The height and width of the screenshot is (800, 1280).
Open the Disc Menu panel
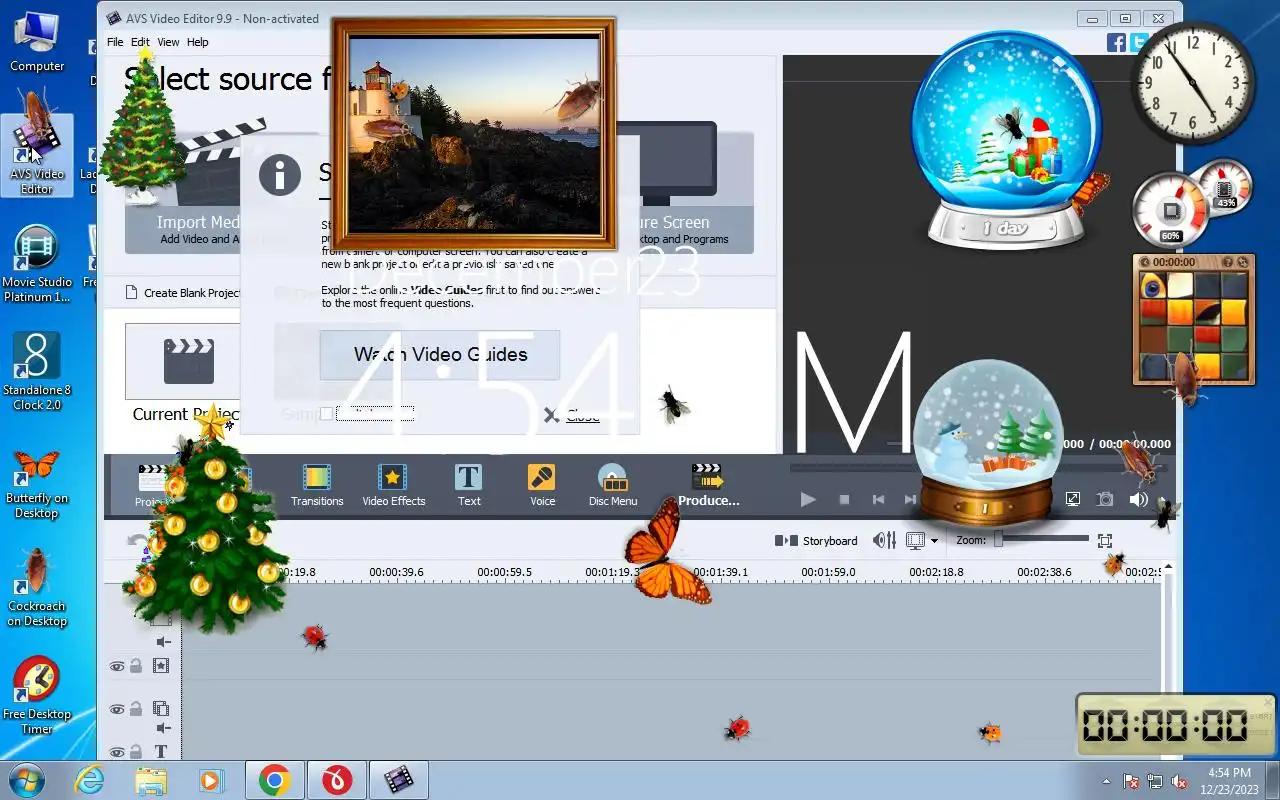[x=612, y=485]
